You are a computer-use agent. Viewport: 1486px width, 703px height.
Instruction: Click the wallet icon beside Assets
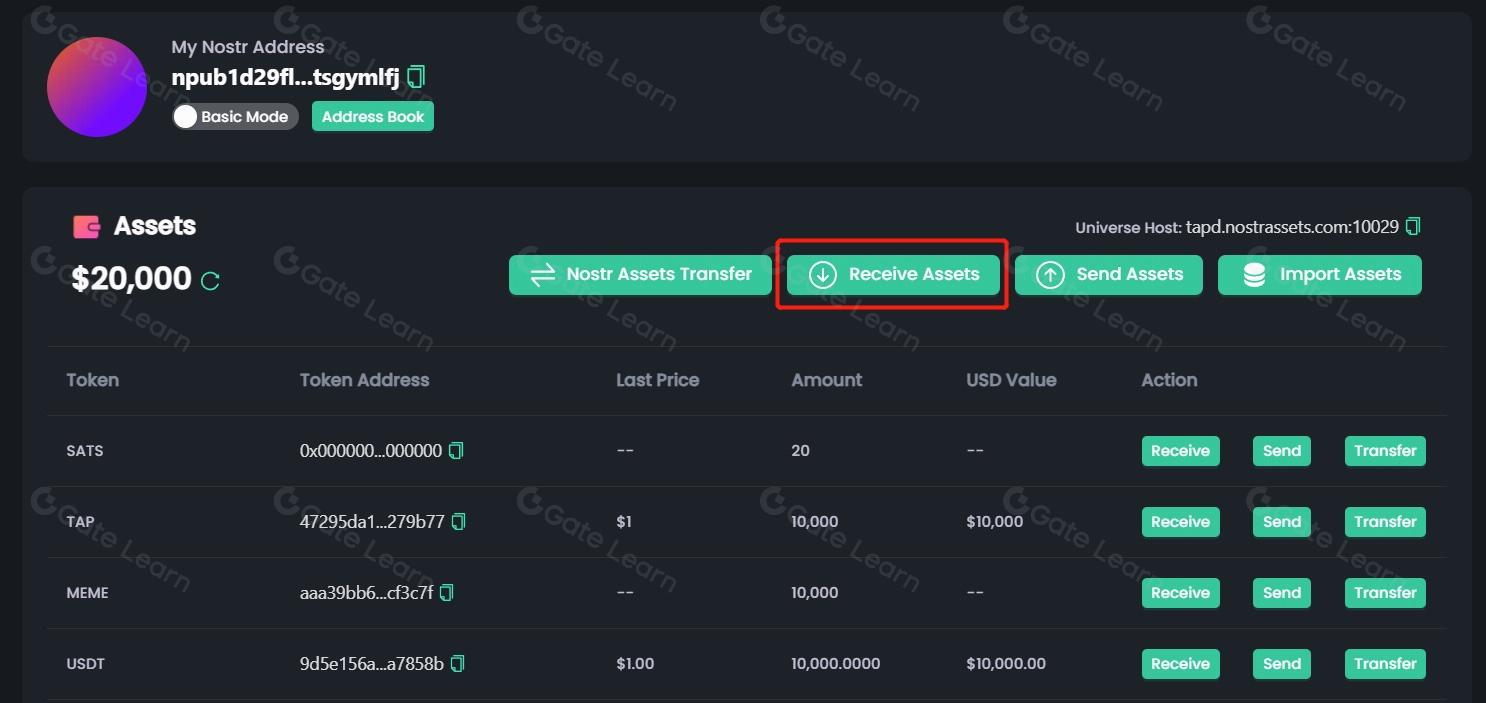87,227
